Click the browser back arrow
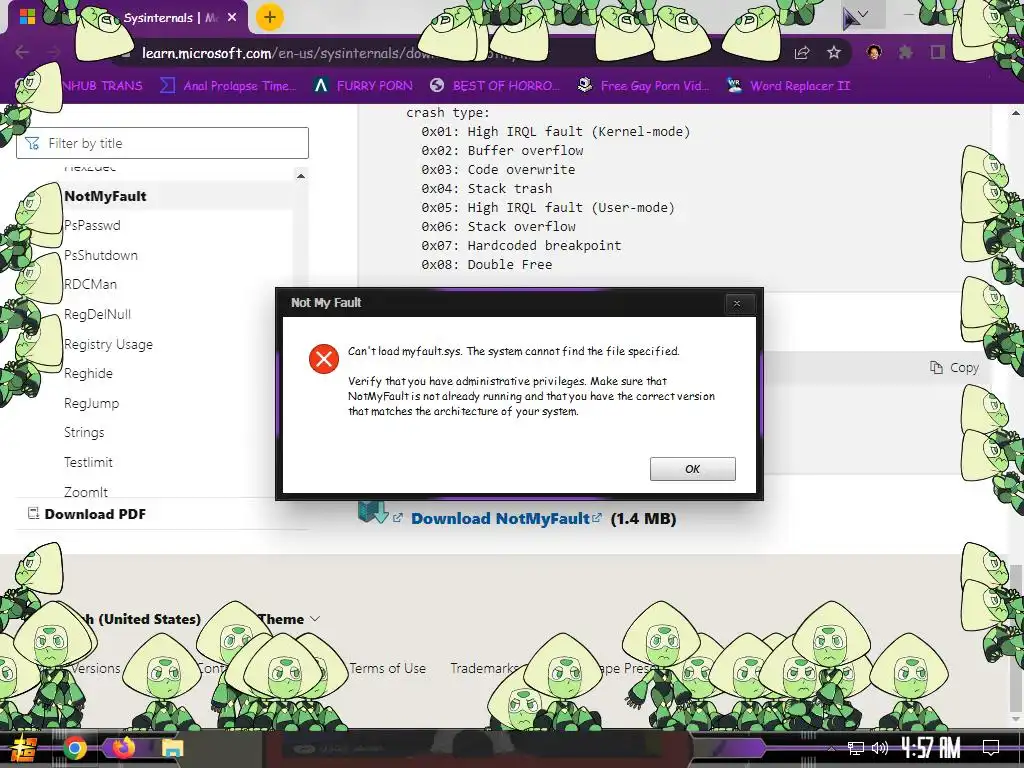 (x=22, y=52)
